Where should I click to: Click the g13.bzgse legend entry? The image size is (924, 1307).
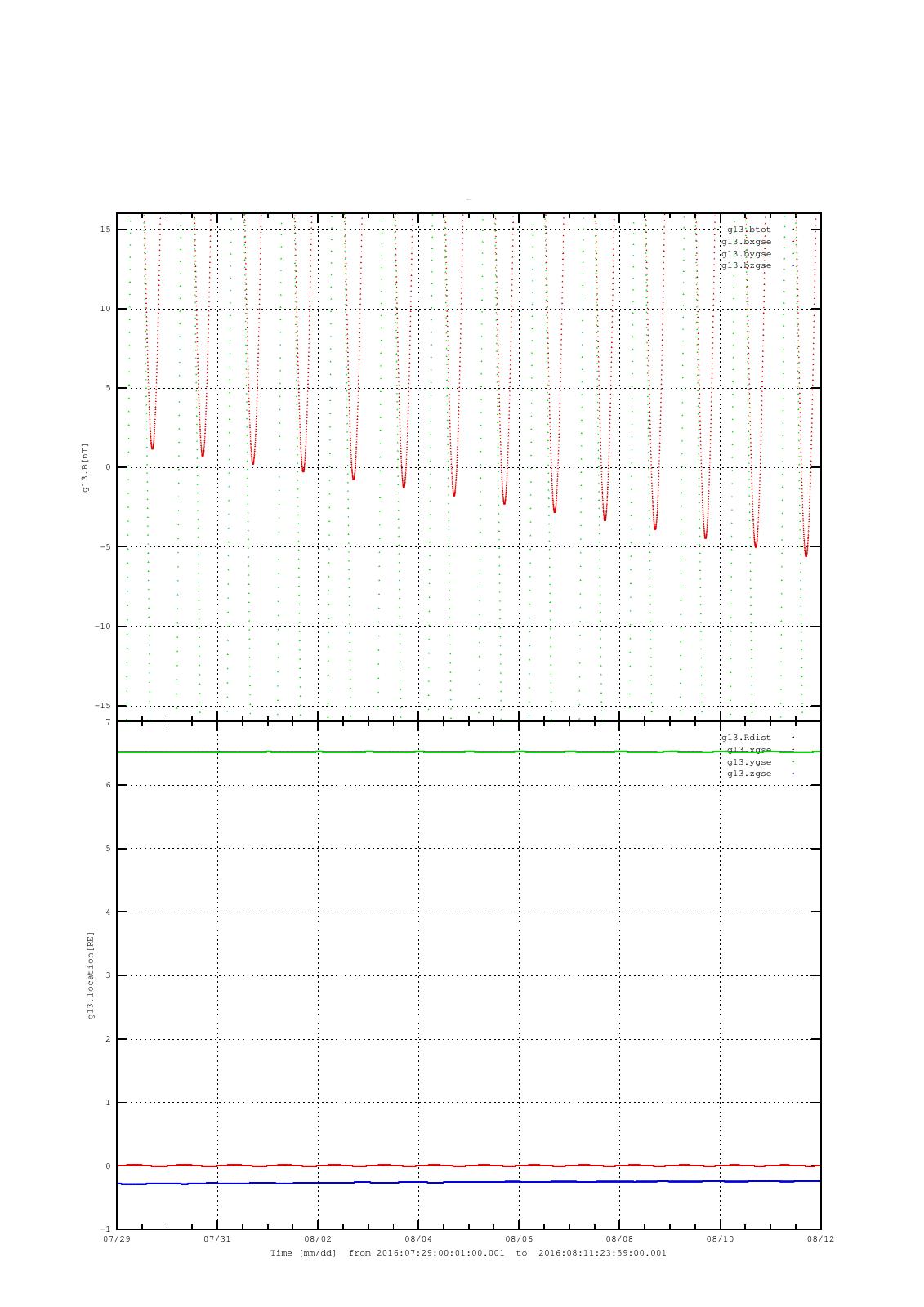tap(746, 265)
